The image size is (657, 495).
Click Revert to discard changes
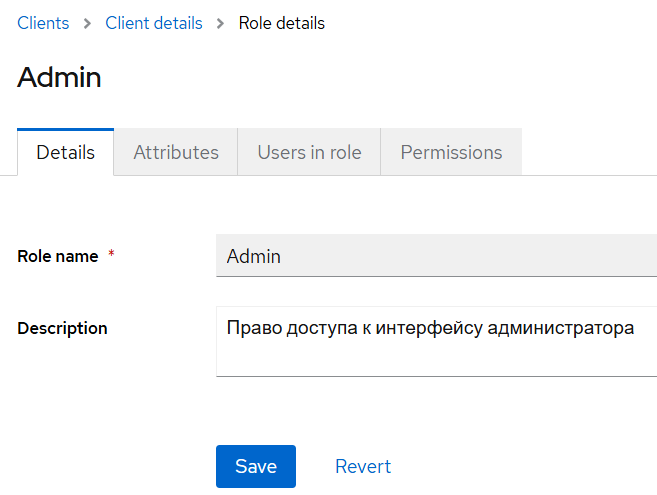pos(363,467)
